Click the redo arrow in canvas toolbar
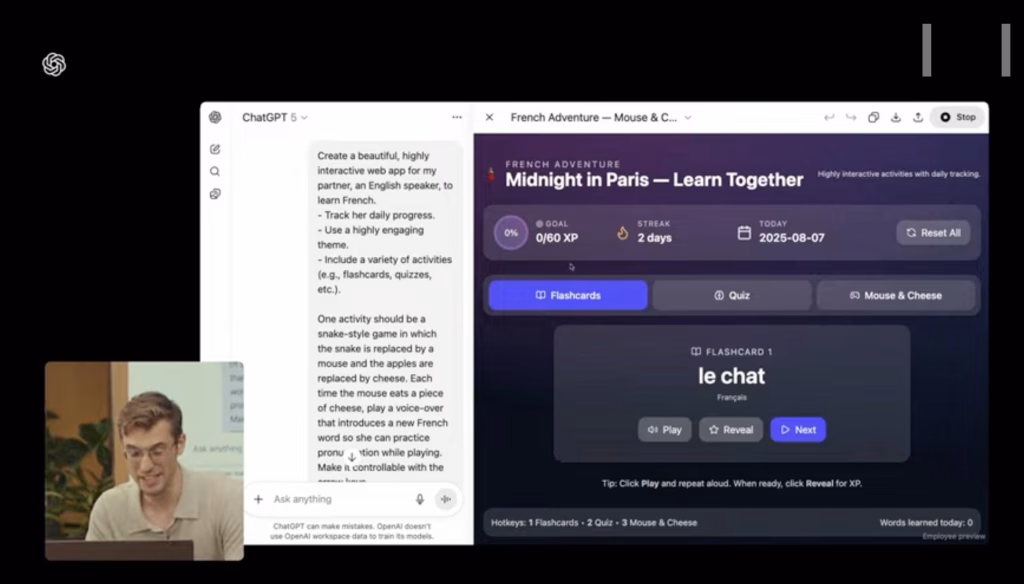The image size is (1024, 584). [851, 118]
